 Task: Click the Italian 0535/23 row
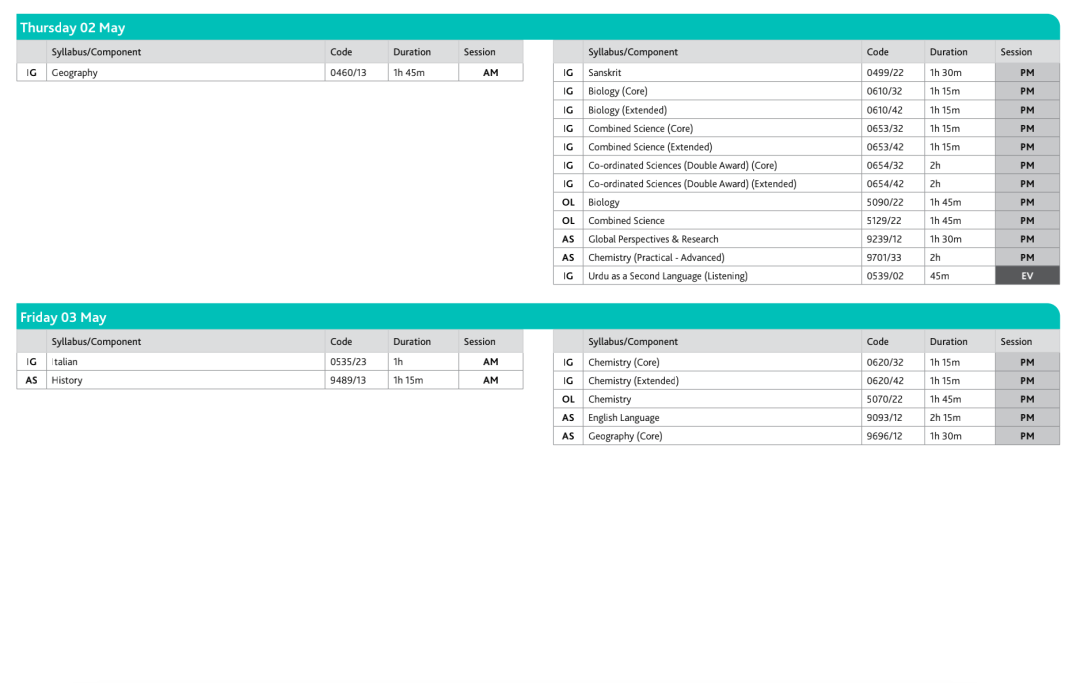tap(270, 361)
